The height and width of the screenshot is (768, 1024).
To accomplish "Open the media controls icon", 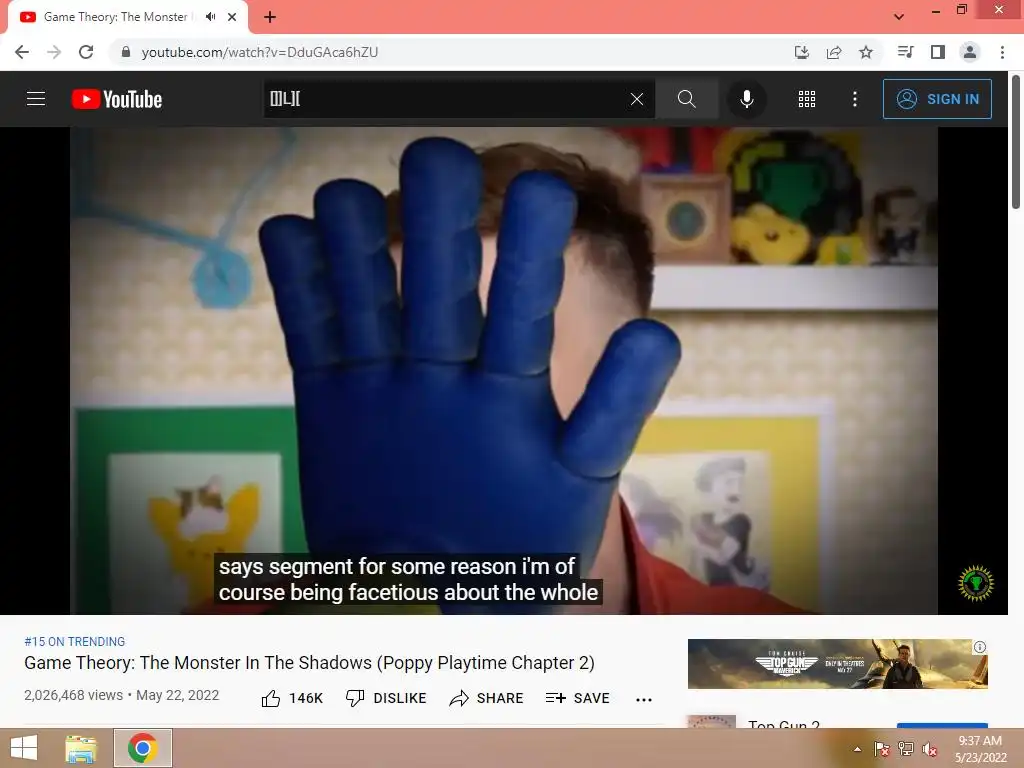I will point(905,52).
